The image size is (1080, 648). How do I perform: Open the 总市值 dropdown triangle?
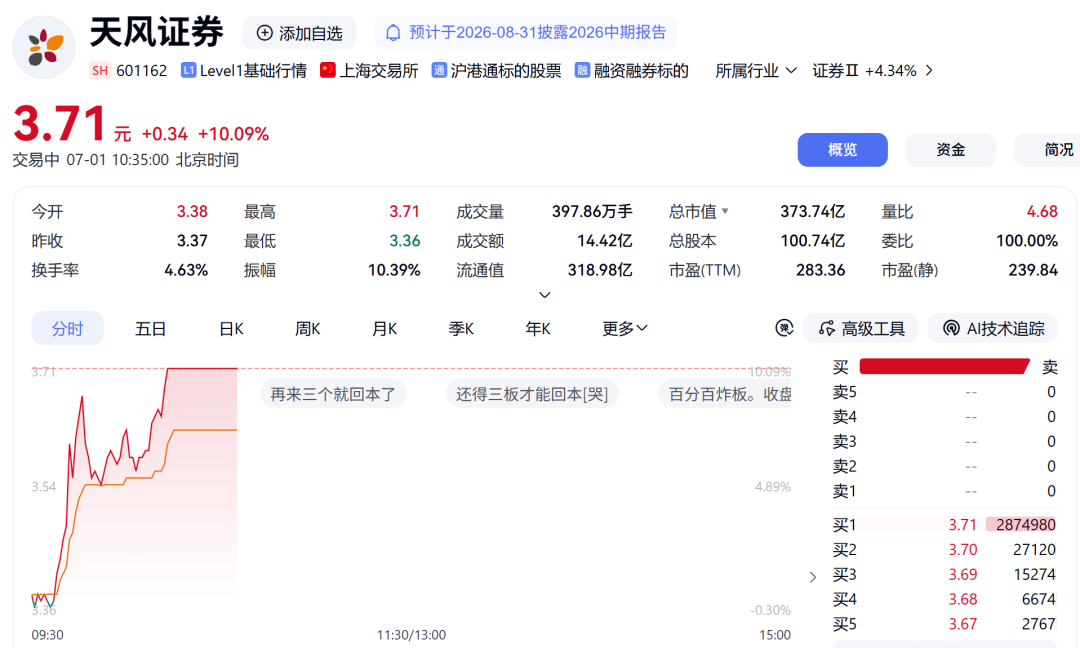[725, 211]
